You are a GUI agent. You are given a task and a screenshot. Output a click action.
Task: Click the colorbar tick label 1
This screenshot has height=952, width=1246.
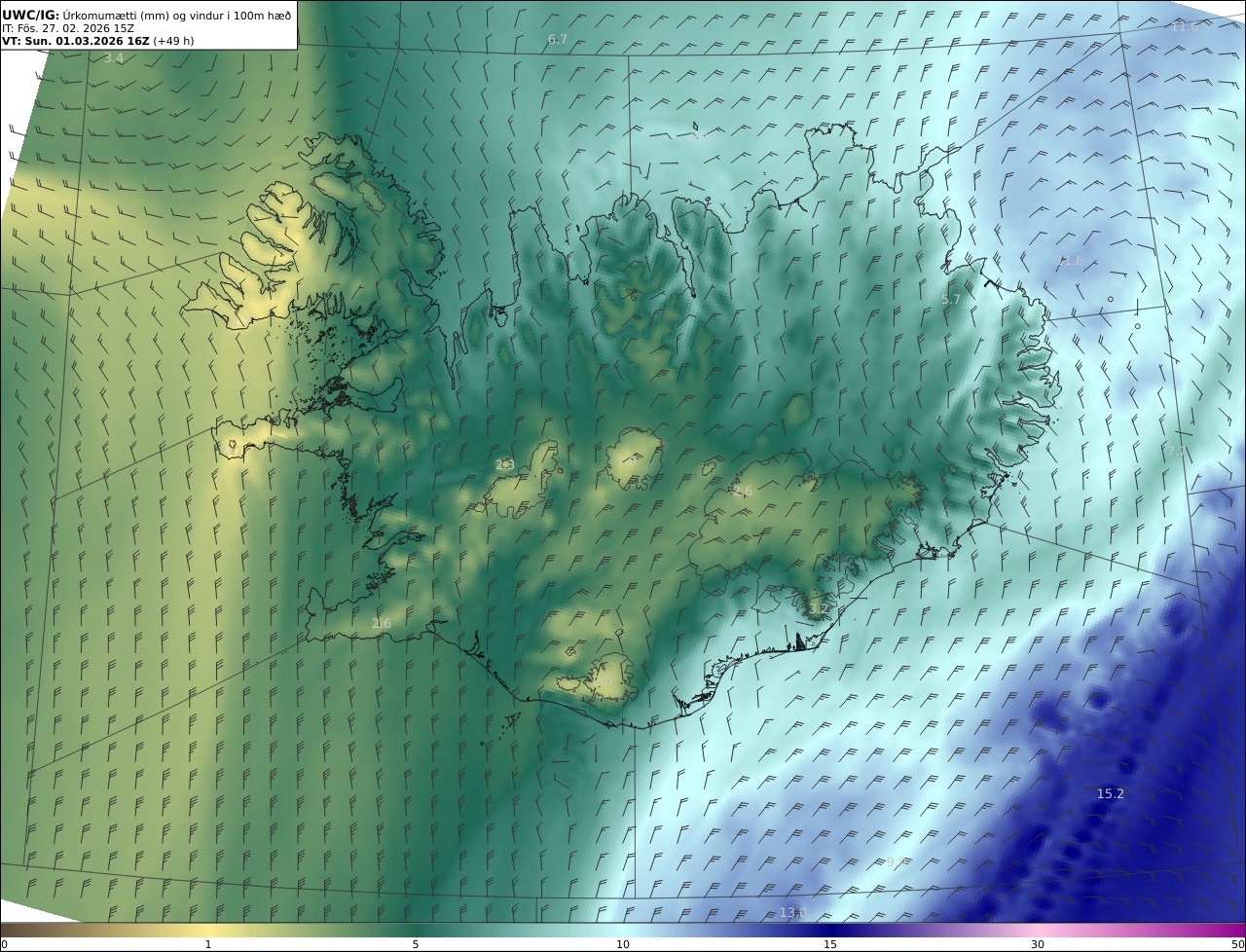click(x=208, y=944)
